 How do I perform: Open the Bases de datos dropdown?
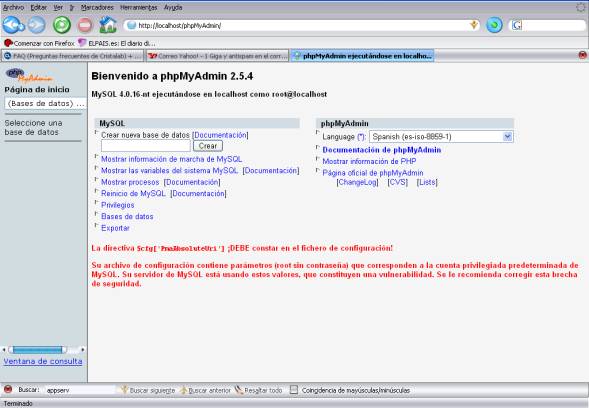(46, 103)
